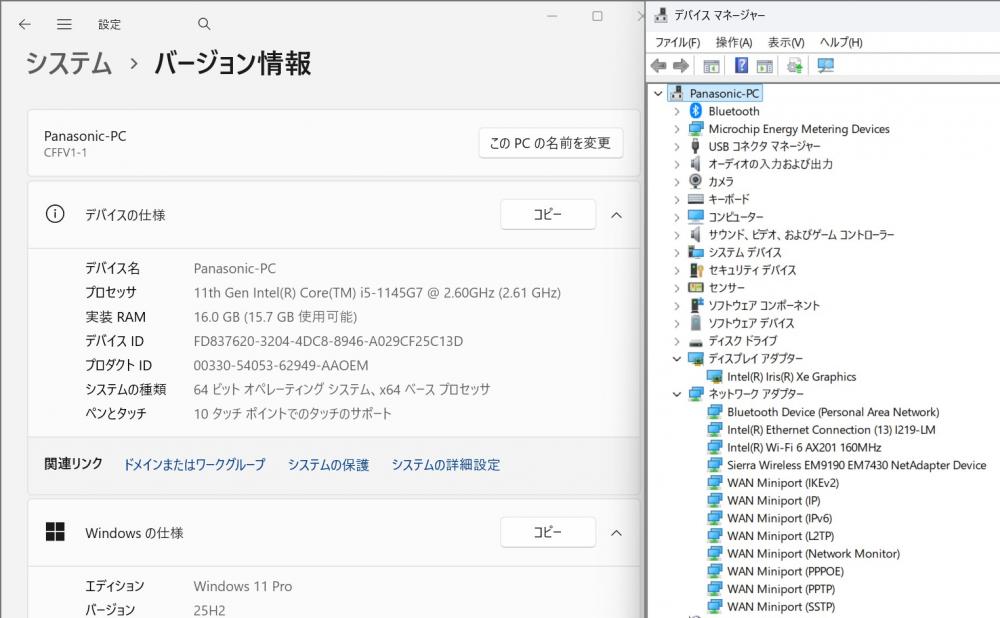Click the keyboard category icon
Screen dimensions: 1000x618
pyautogui.click(x=696, y=199)
